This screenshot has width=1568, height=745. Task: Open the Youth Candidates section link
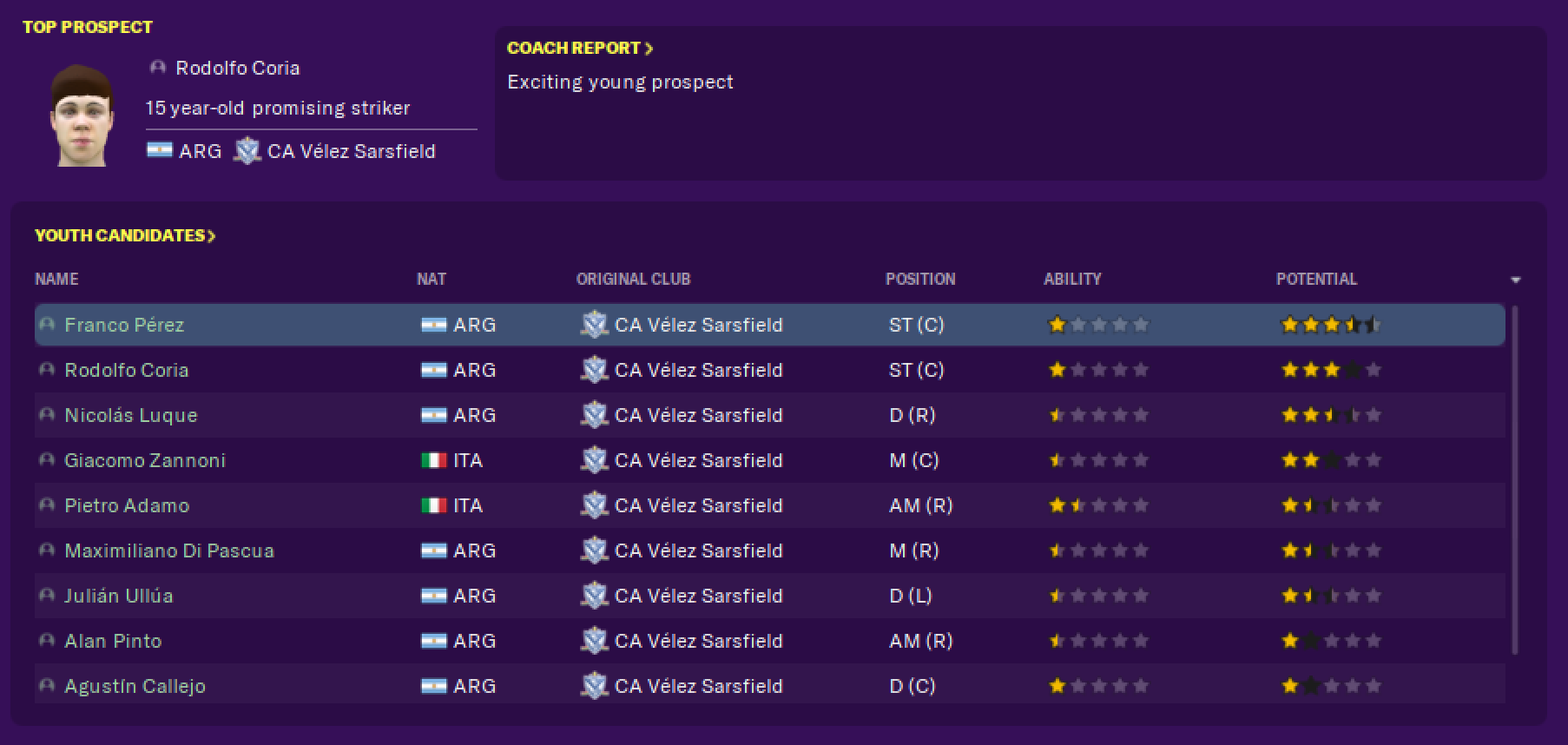125,235
